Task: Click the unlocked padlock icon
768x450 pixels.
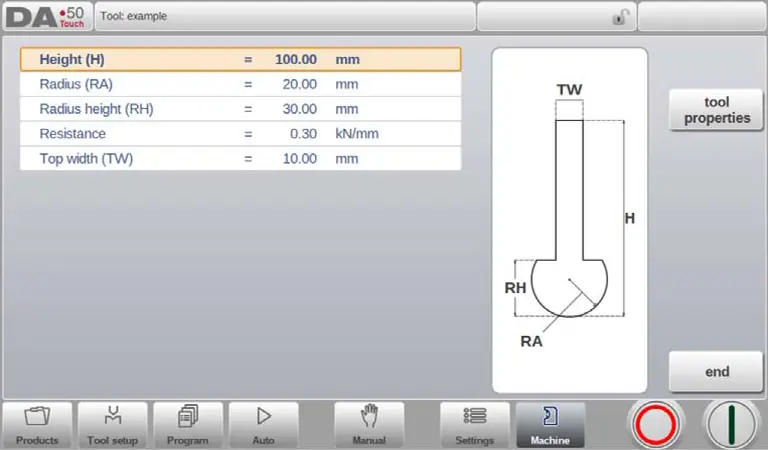Action: point(620,18)
